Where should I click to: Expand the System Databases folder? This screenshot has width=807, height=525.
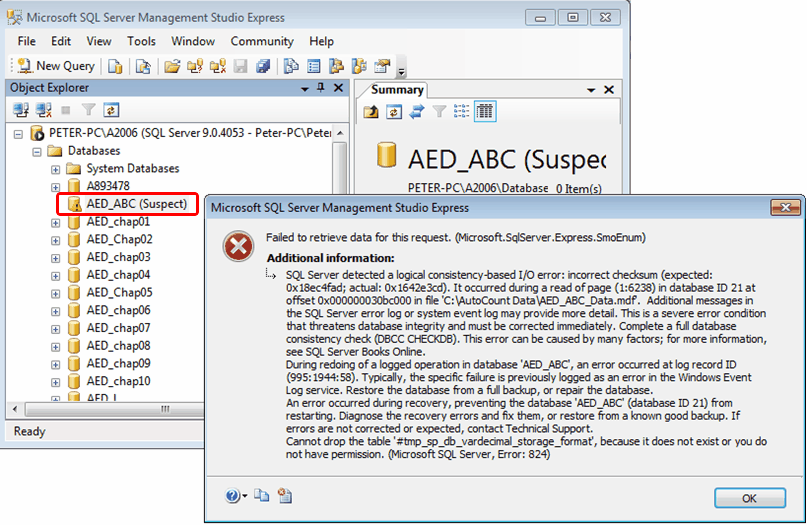click(x=55, y=169)
